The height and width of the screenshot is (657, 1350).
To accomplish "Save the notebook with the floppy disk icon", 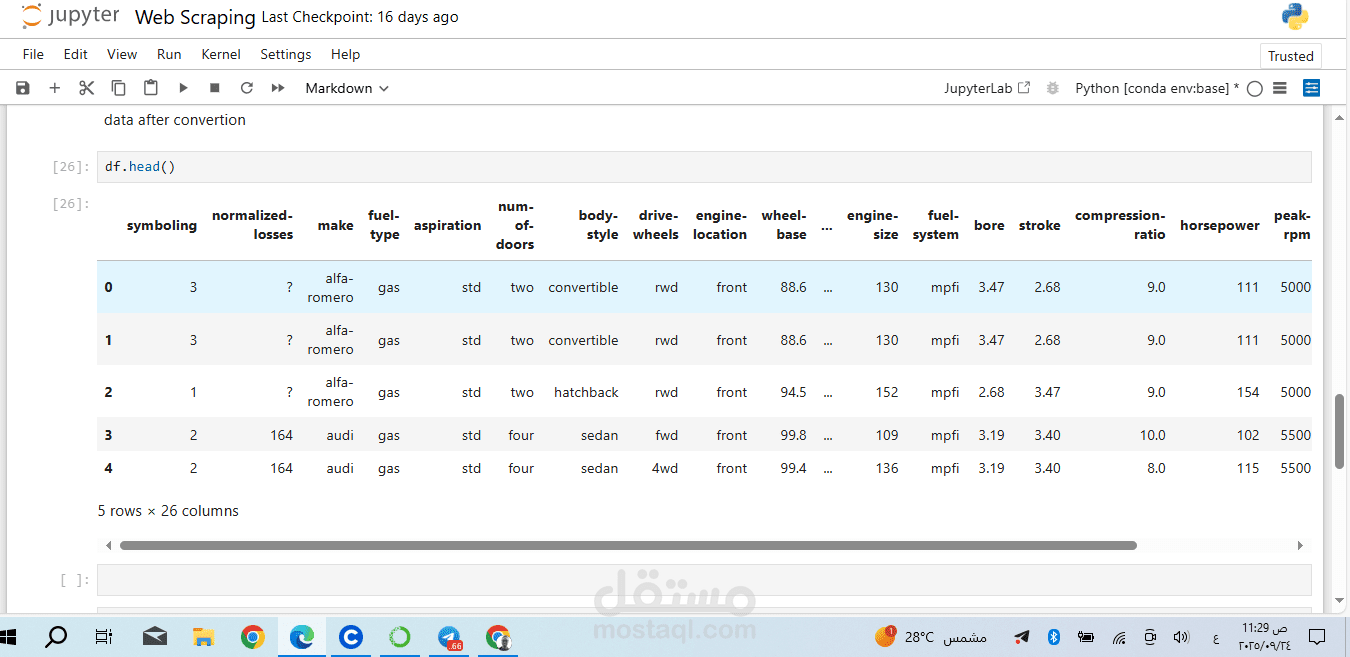I will click(x=23, y=88).
